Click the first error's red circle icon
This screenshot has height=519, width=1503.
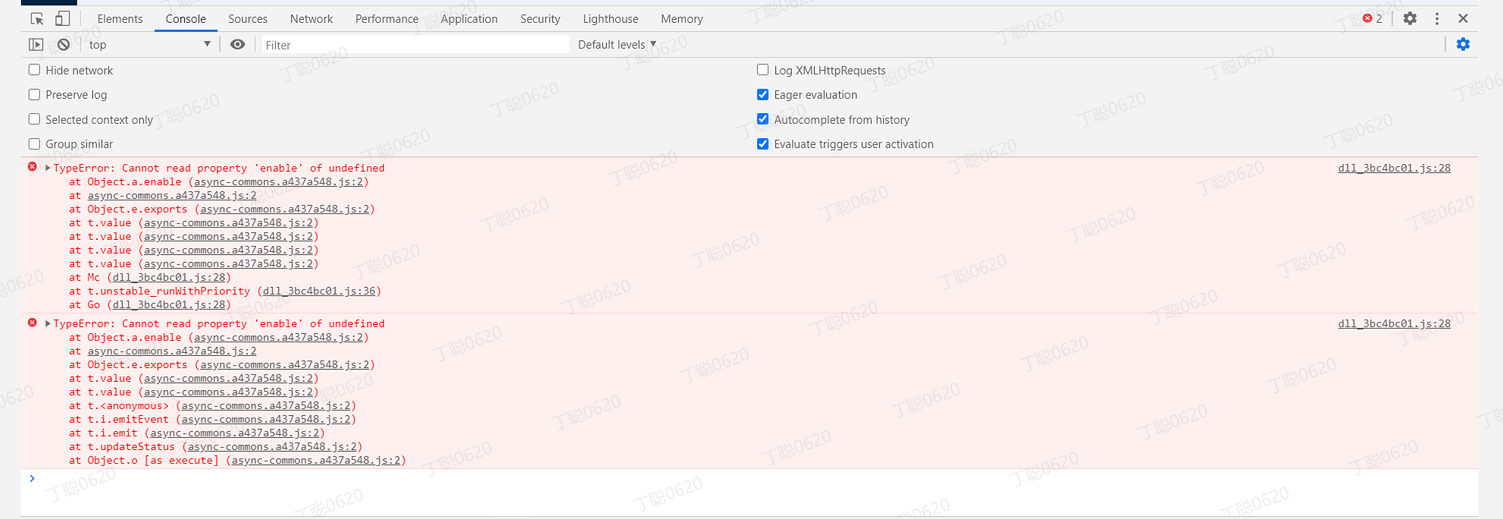(x=33, y=167)
